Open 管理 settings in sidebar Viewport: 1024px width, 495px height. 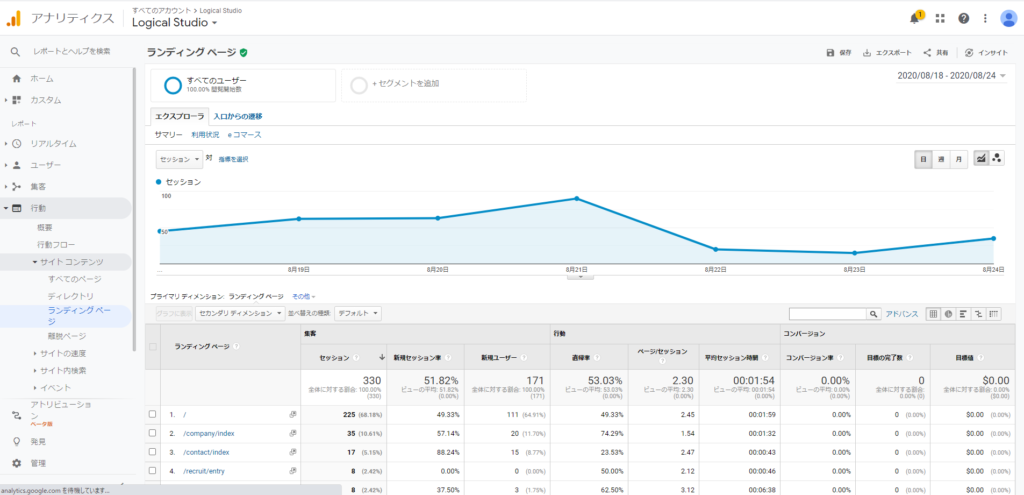pyautogui.click(x=38, y=463)
